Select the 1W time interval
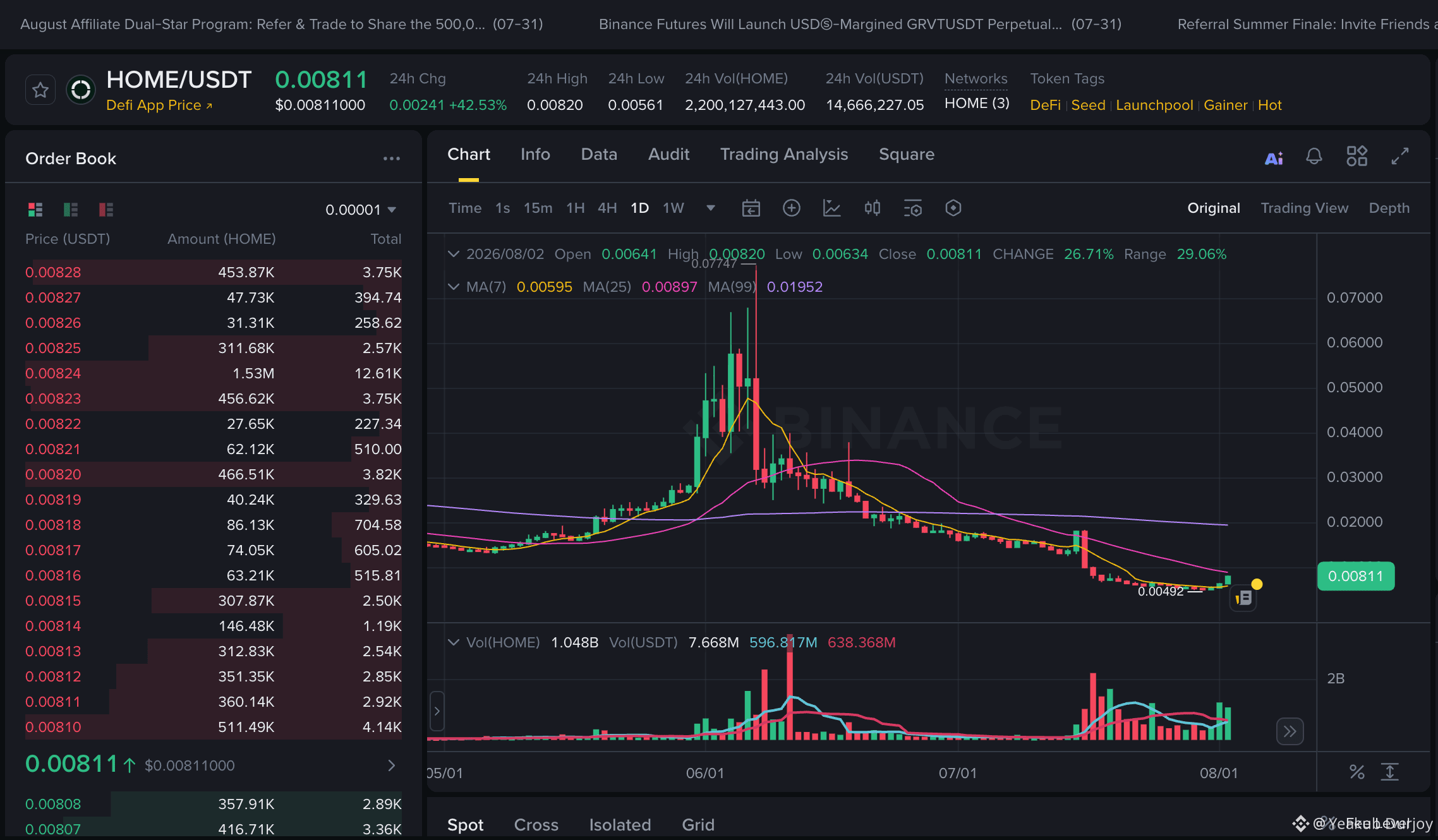Image resolution: width=1438 pixels, height=840 pixels. pyautogui.click(x=674, y=208)
